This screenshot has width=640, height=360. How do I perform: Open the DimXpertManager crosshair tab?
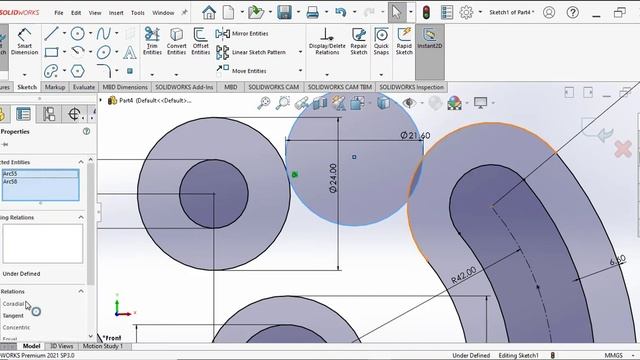pyautogui.click(x=74, y=114)
